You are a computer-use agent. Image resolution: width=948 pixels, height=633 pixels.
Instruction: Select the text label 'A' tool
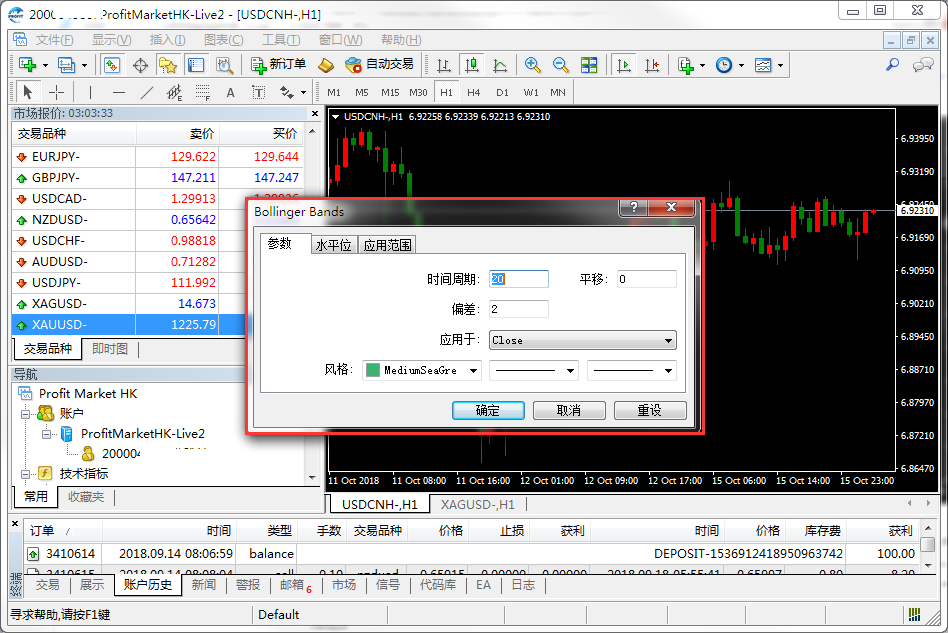(230, 92)
